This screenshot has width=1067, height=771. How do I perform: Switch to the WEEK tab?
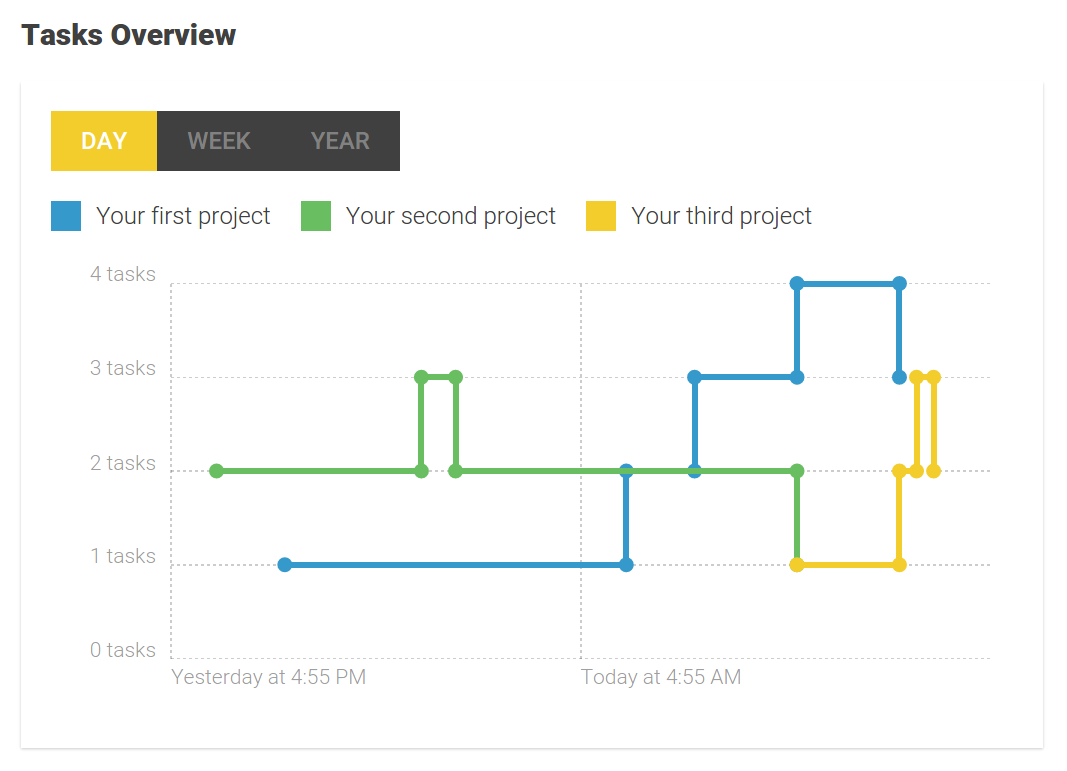(x=219, y=141)
